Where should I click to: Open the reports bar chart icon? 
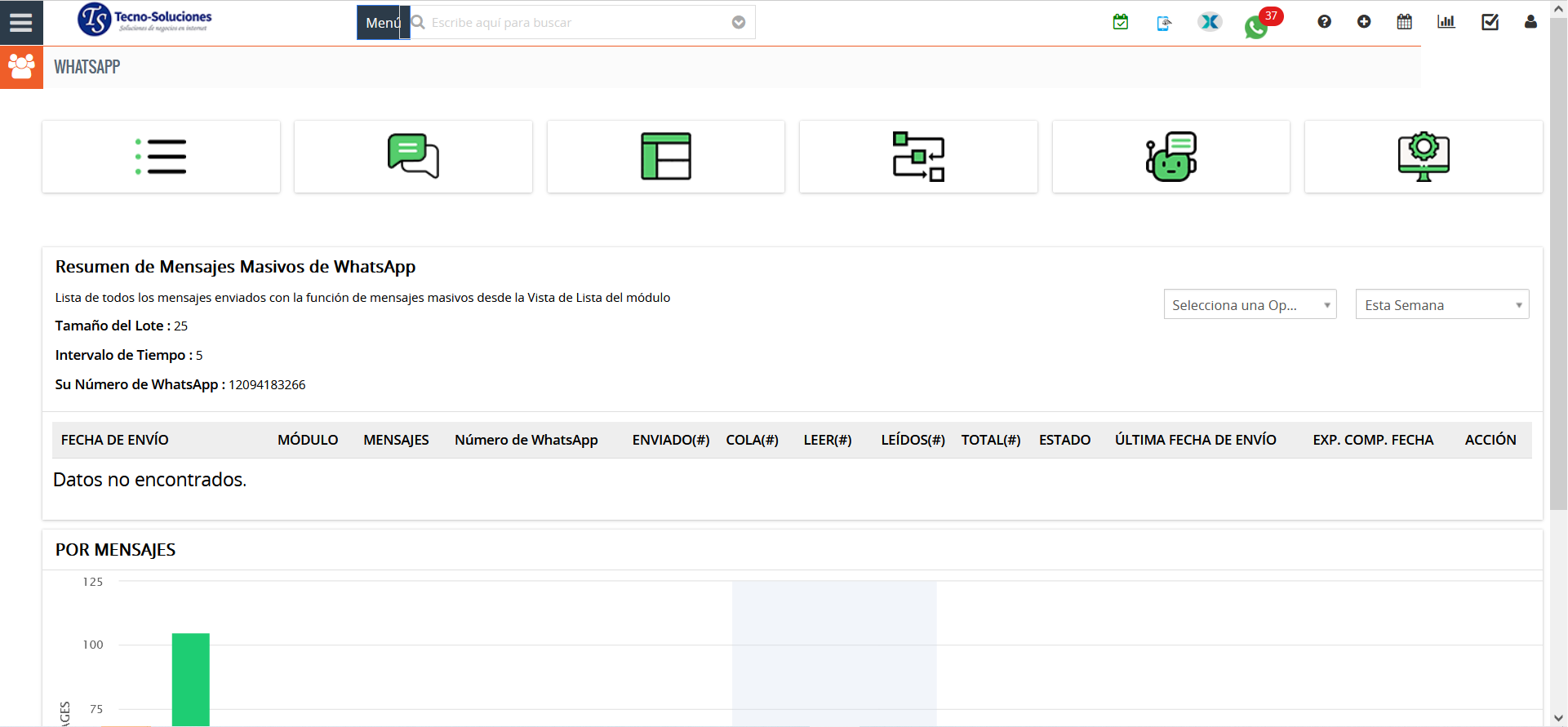(1446, 22)
